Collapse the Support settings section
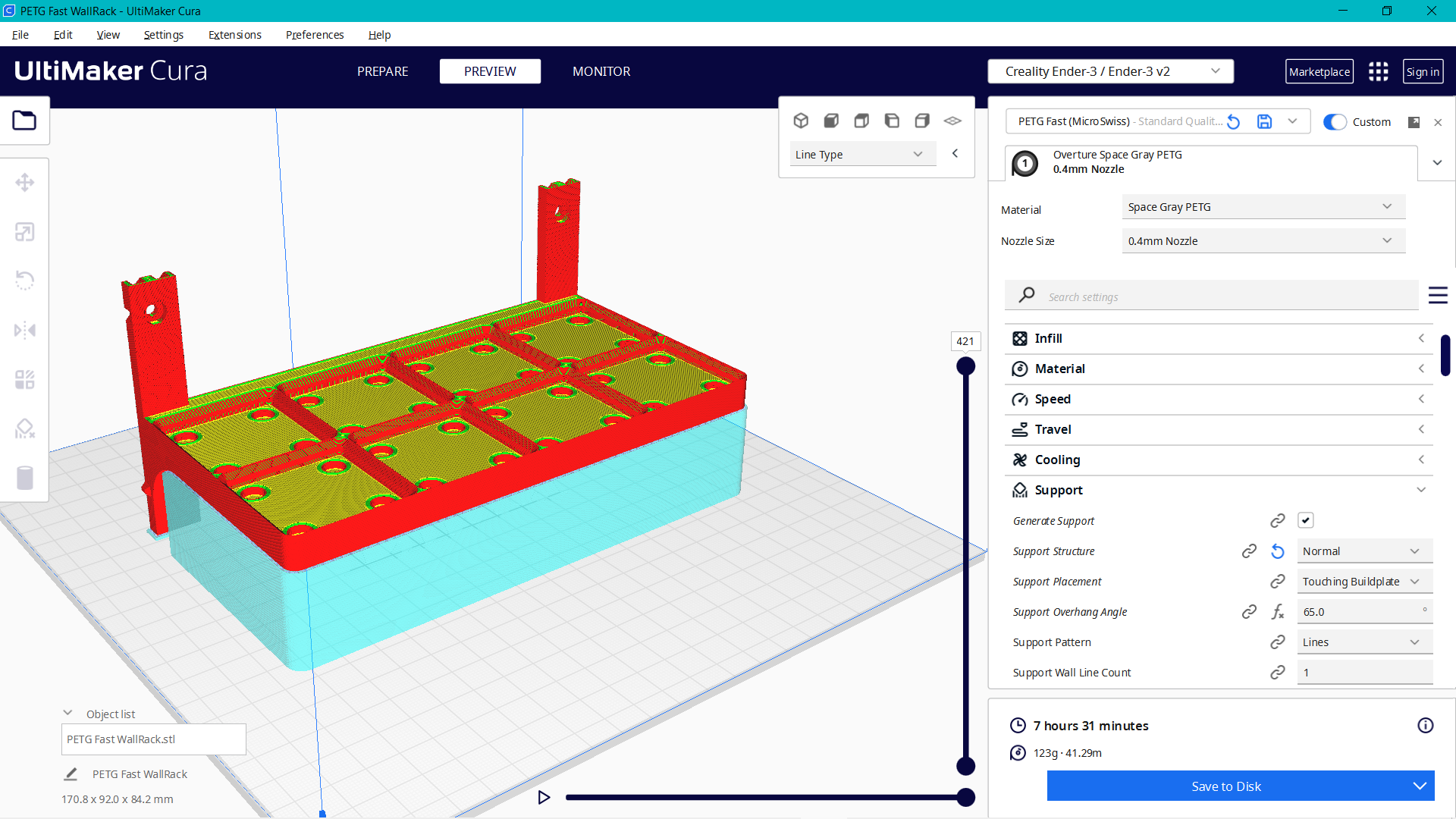The width and height of the screenshot is (1456, 819). (1420, 489)
